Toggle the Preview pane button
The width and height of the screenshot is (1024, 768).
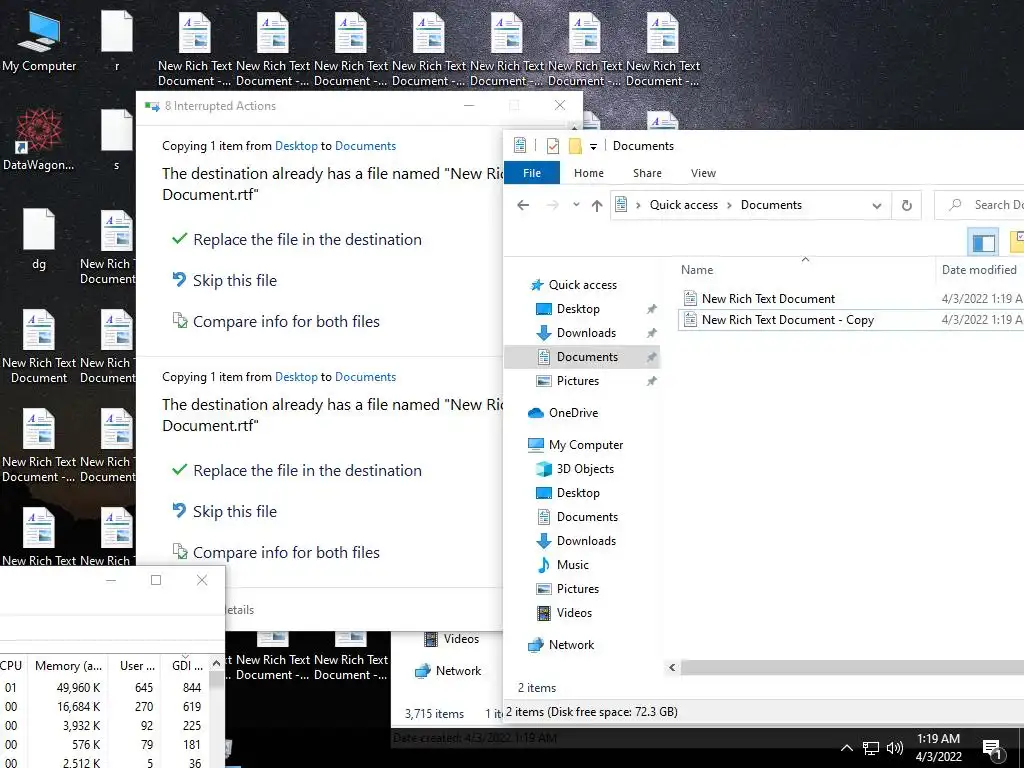coord(984,242)
